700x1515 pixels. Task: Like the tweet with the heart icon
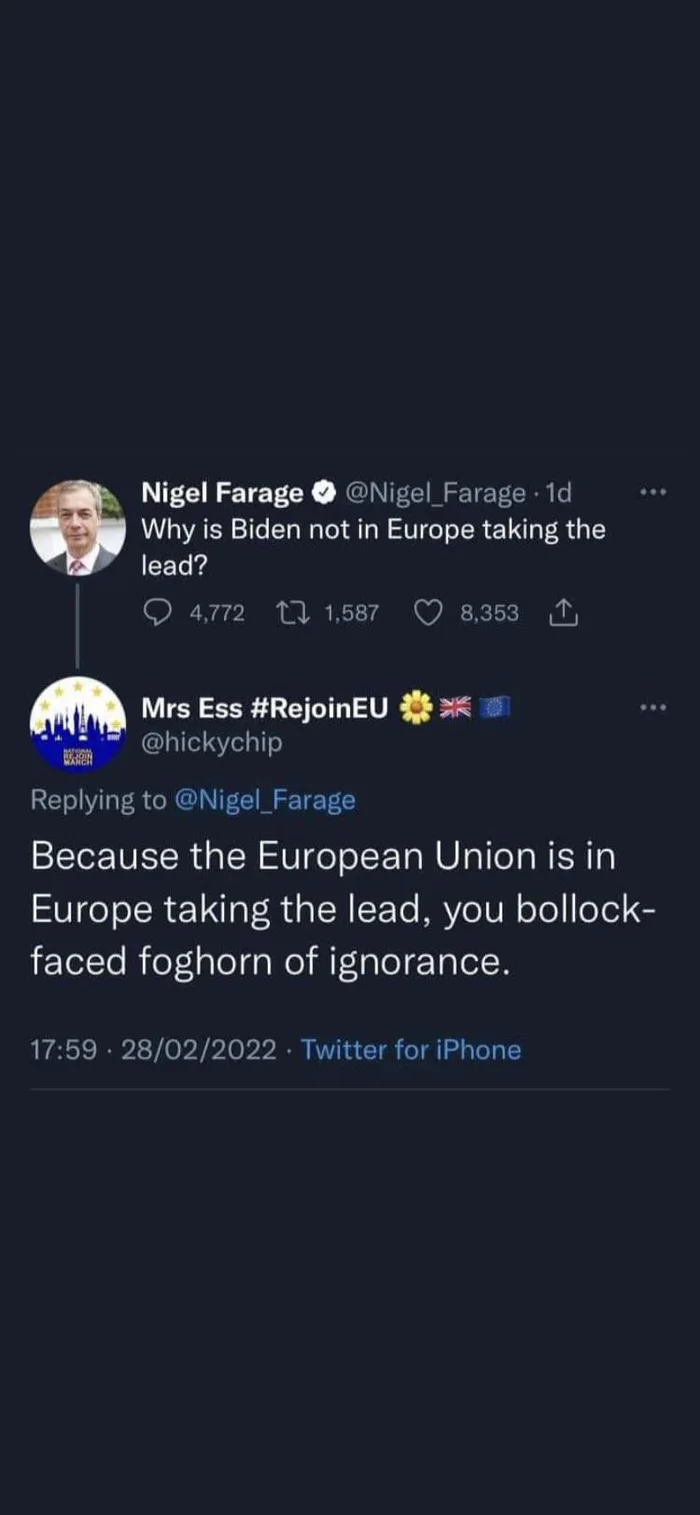pos(428,613)
